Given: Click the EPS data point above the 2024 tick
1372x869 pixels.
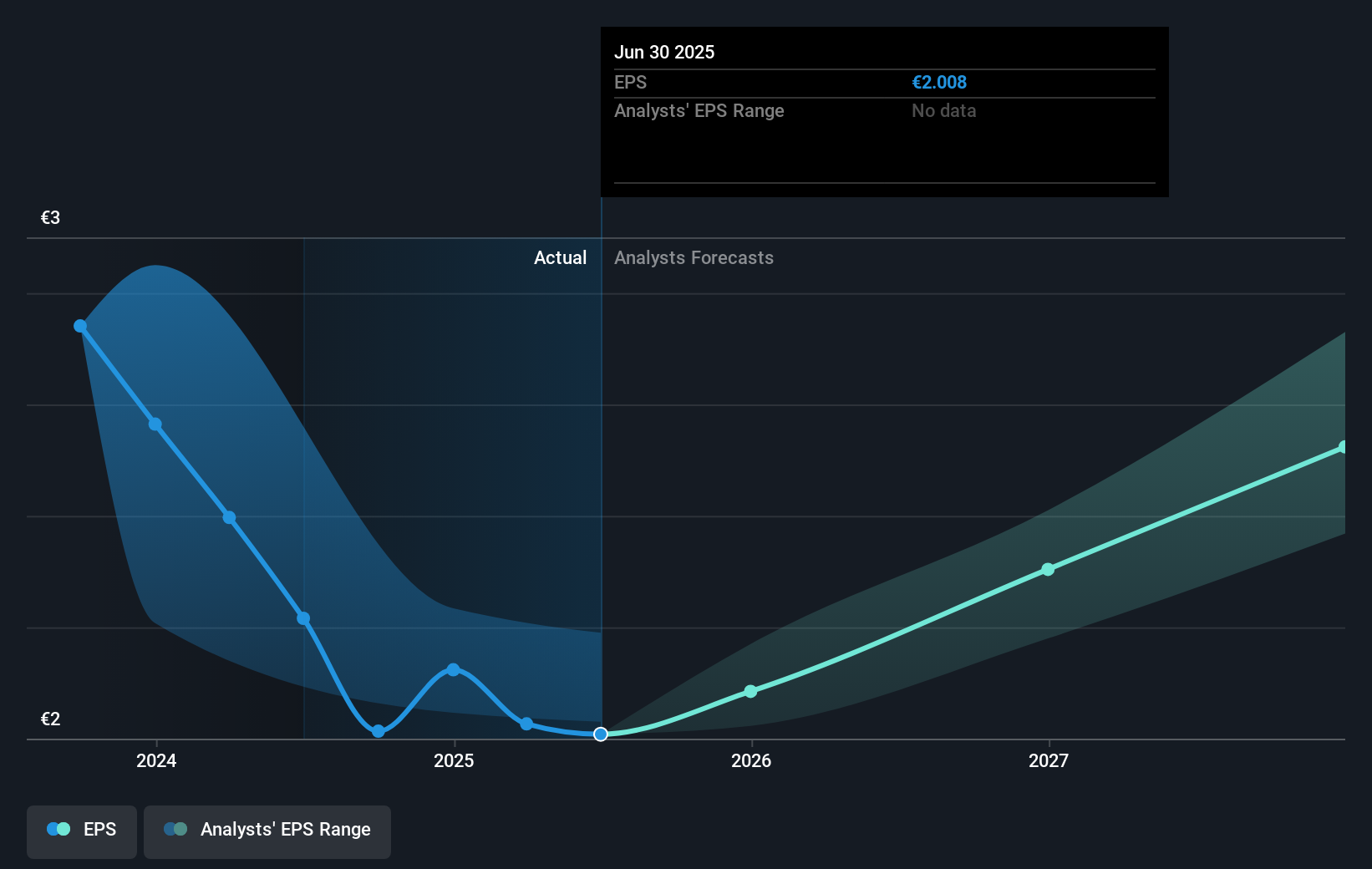Looking at the screenshot, I should [x=155, y=424].
